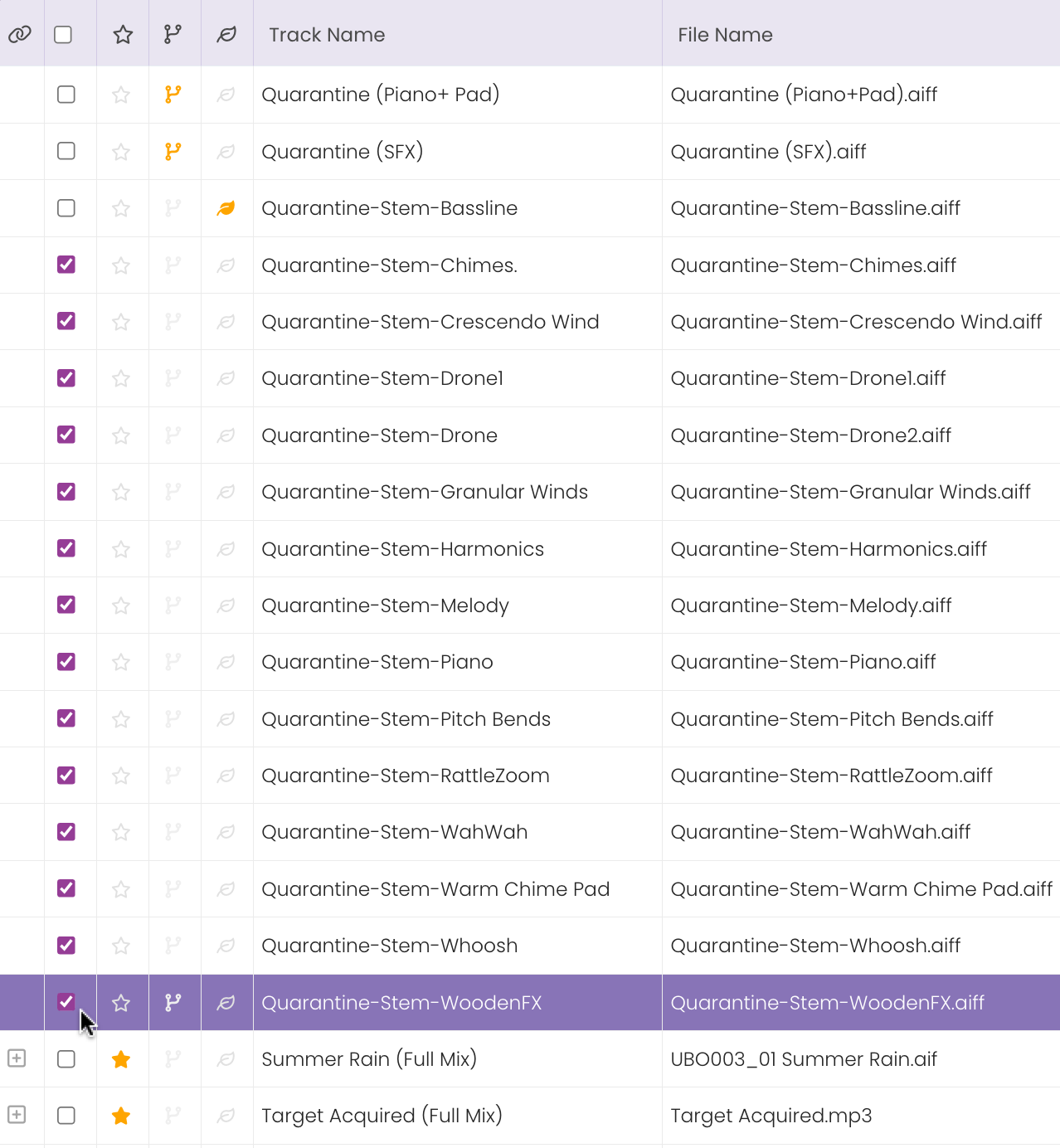Click leaf icon on Quarantine-Stem-WahWah row
Viewport: 1060px width, 1148px height.
click(x=226, y=832)
